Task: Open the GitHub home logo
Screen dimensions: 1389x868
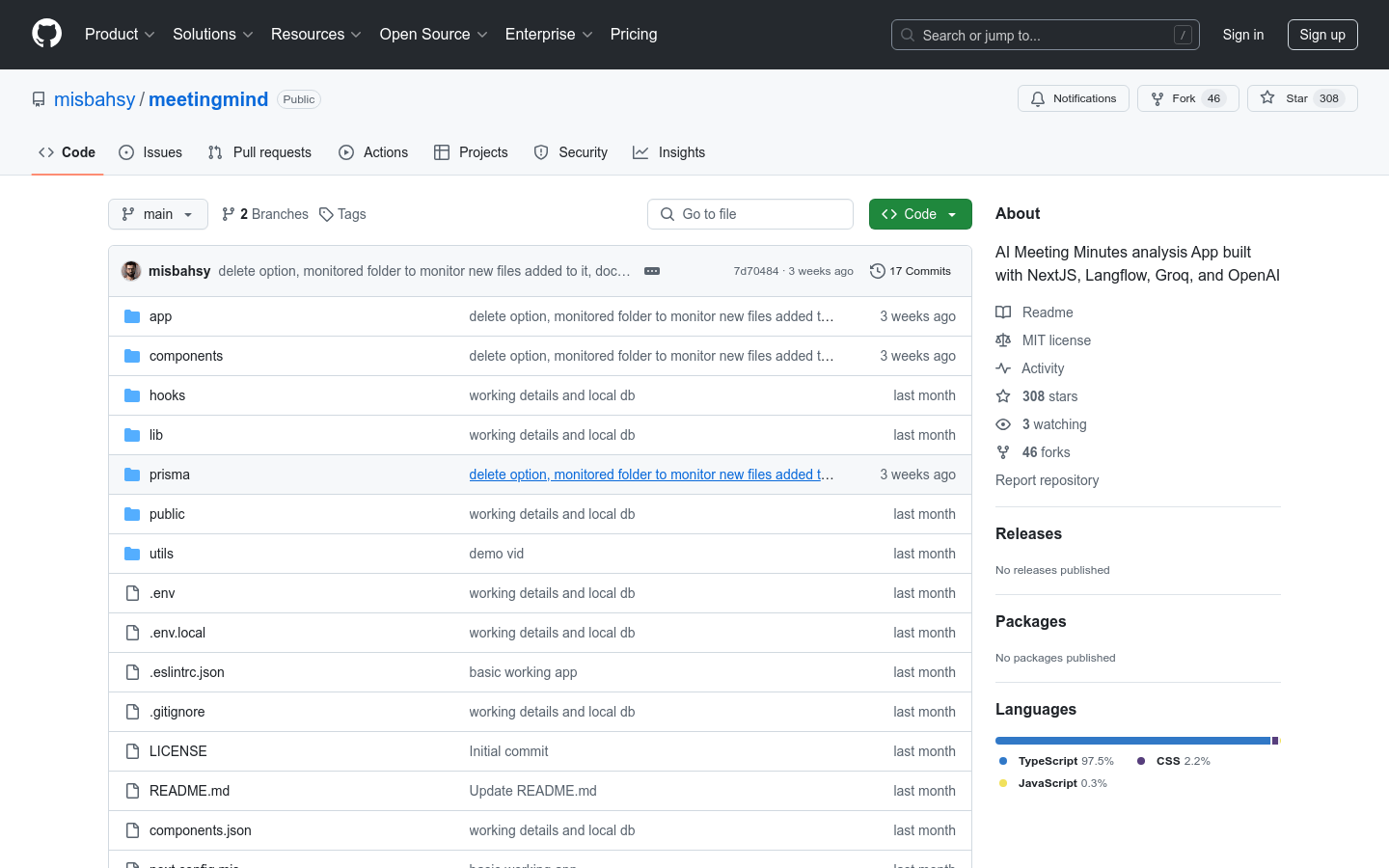Action: 47,34
